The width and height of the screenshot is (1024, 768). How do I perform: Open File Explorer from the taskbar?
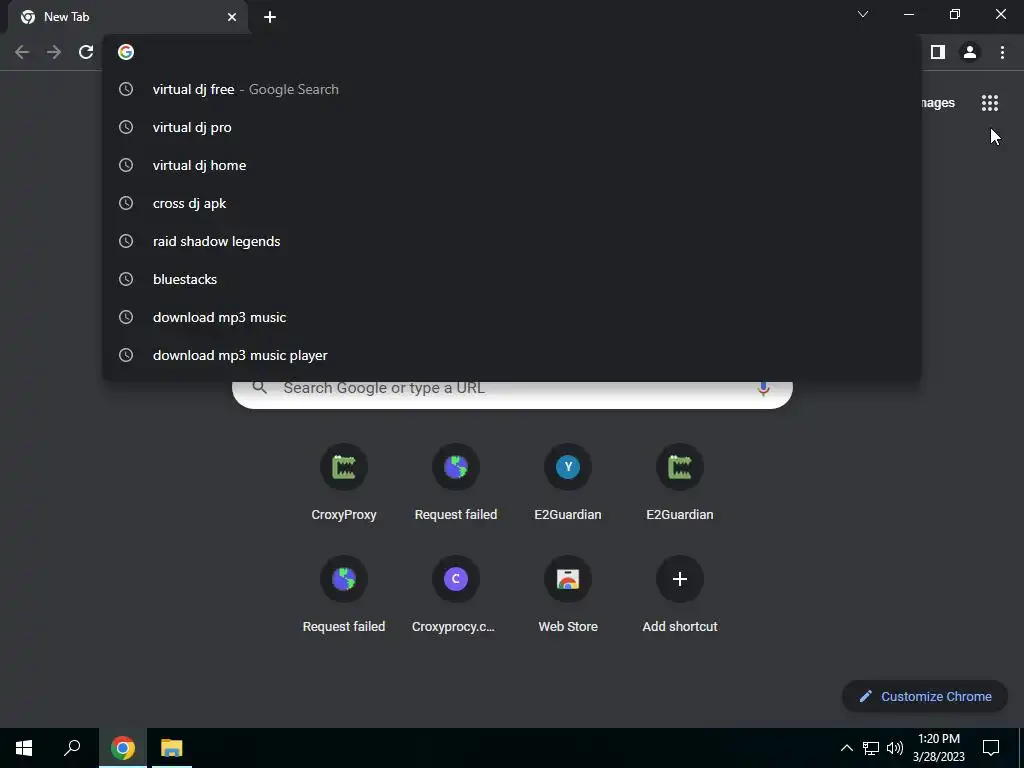click(172, 748)
